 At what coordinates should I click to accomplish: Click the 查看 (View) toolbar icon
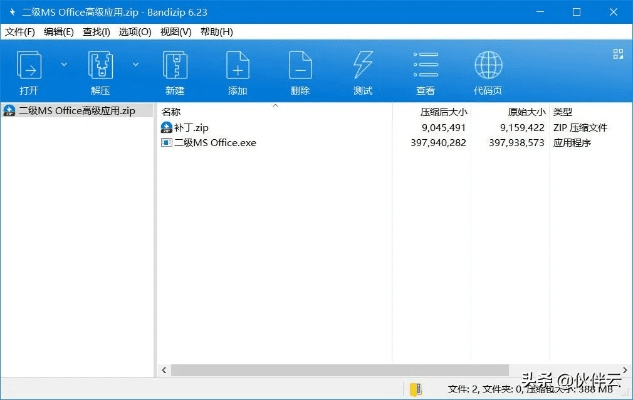(425, 67)
